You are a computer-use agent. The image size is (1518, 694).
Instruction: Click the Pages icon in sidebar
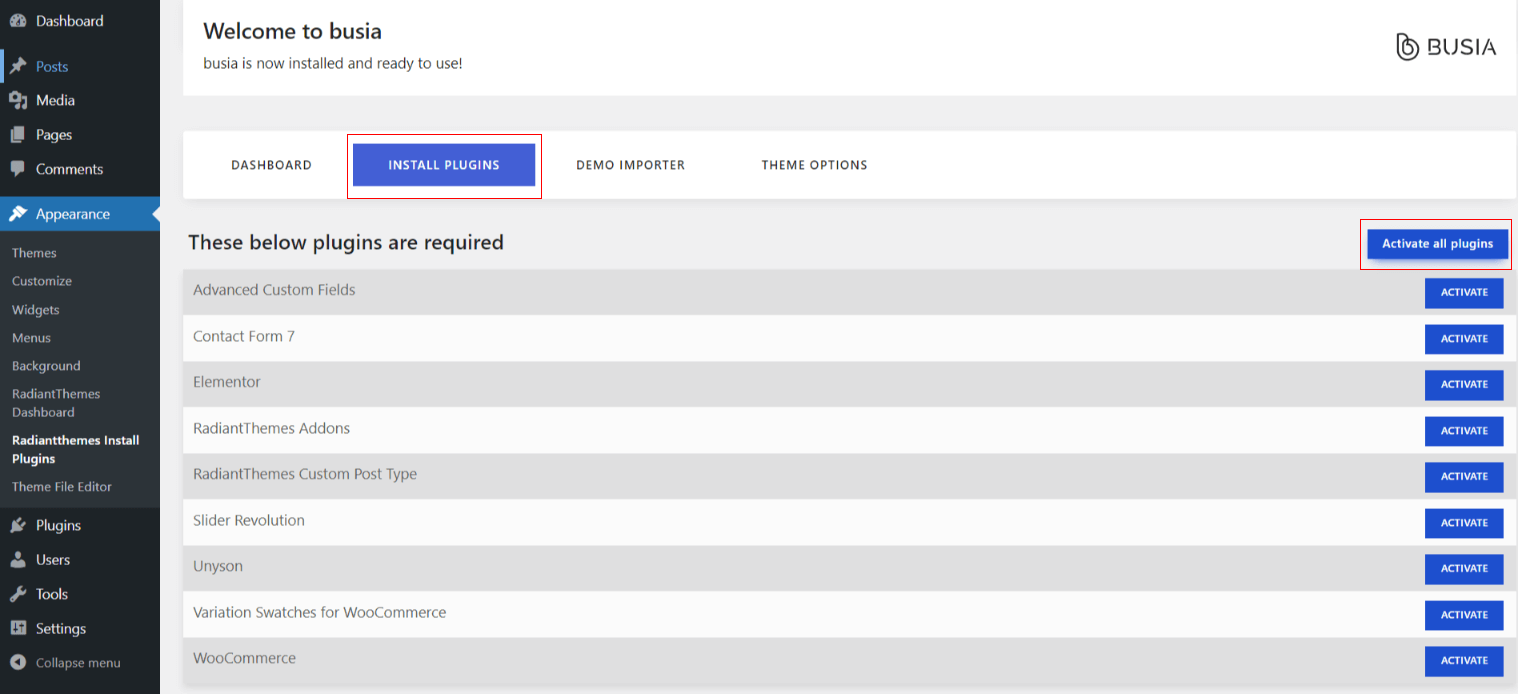click(x=18, y=135)
